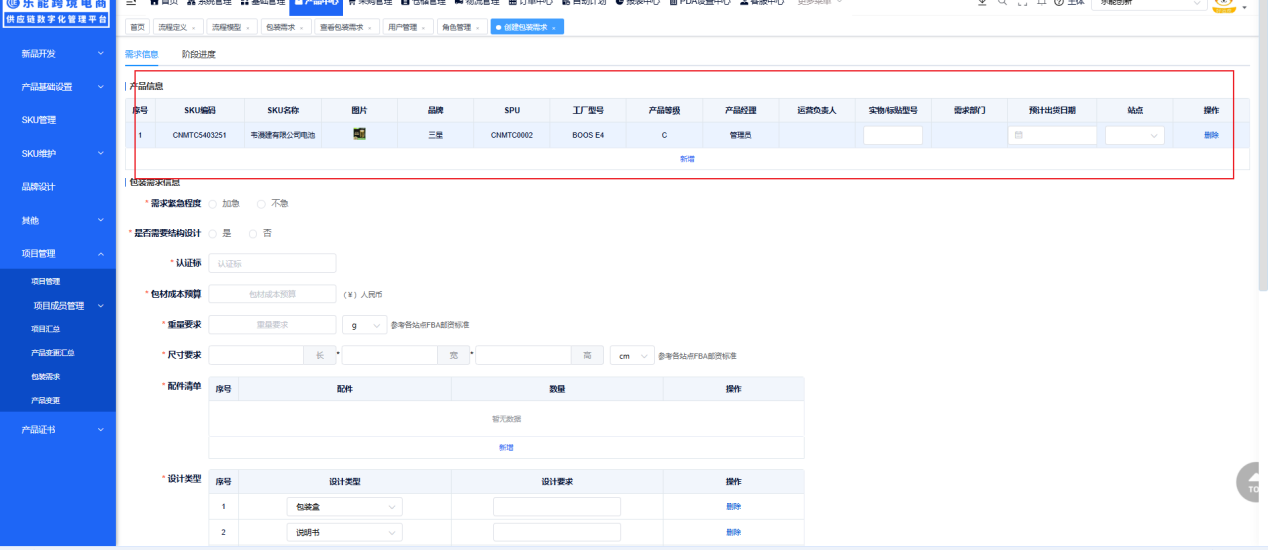Click the download icon in top bar
1268x550 pixels.
(982, 3)
